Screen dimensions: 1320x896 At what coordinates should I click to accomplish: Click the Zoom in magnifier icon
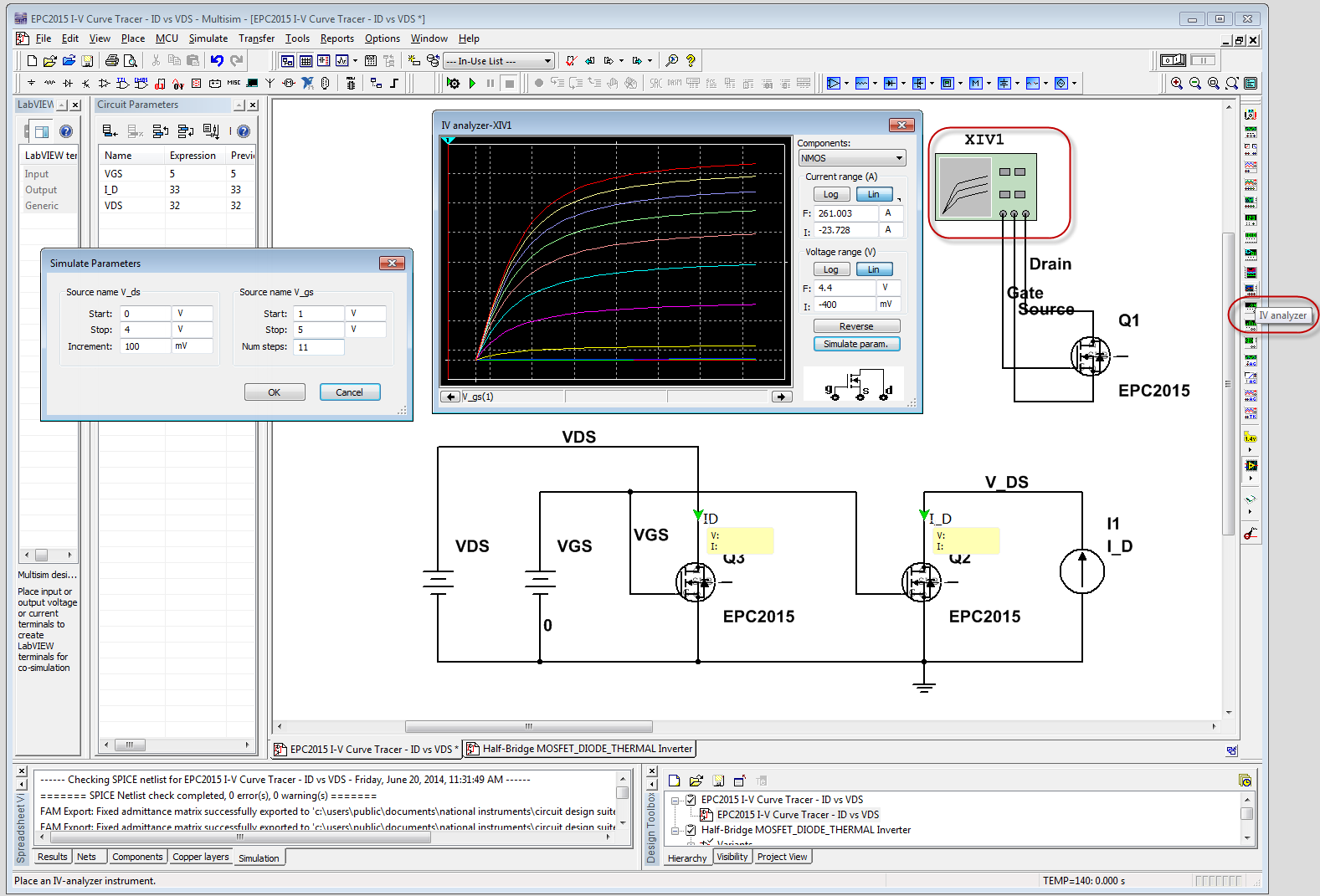click(1177, 84)
